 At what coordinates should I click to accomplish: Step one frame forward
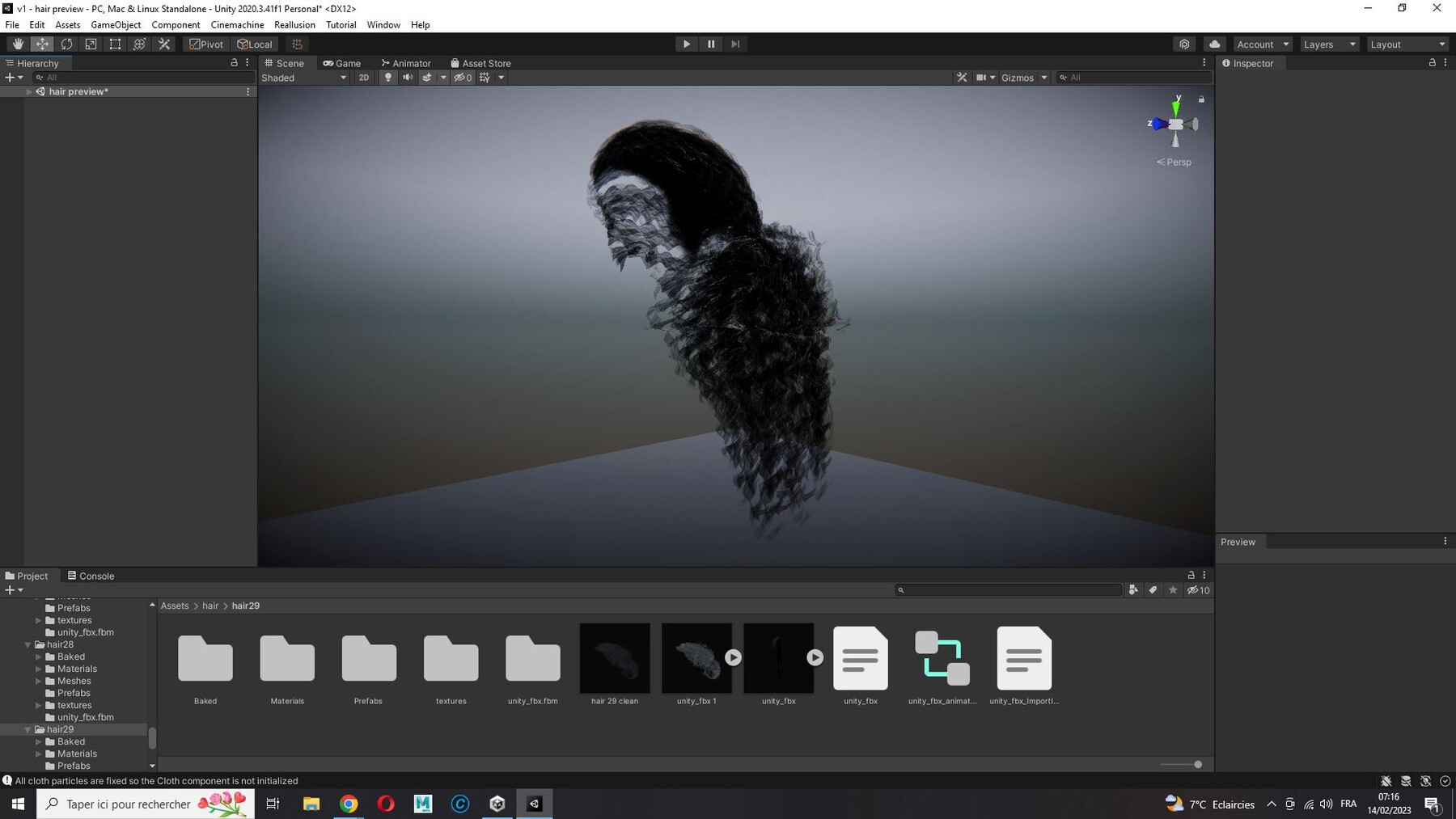(x=735, y=44)
